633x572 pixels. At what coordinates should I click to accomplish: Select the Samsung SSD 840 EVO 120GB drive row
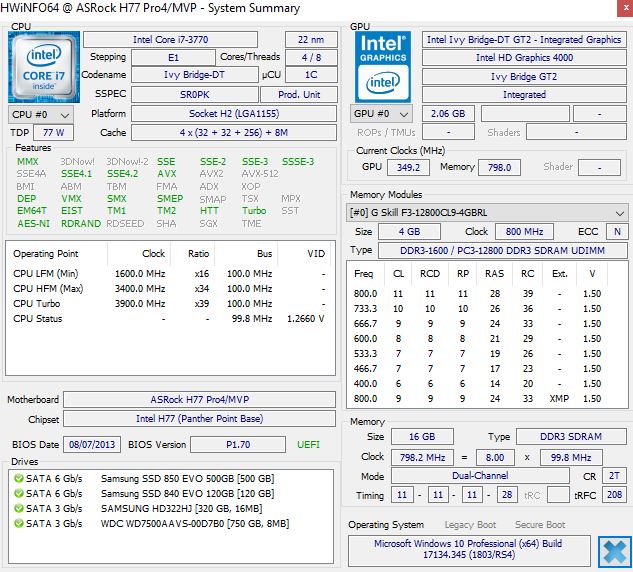170,494
